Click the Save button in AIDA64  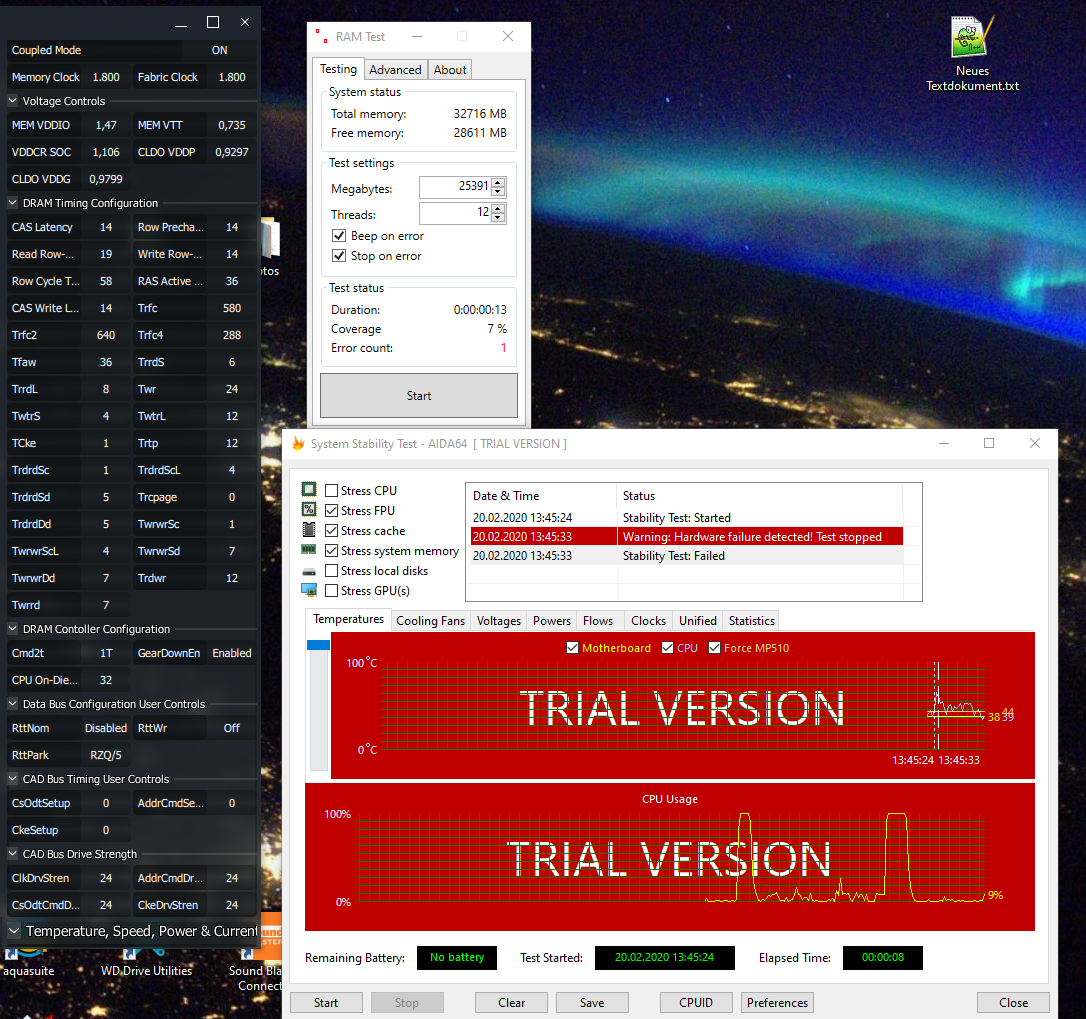591,1002
